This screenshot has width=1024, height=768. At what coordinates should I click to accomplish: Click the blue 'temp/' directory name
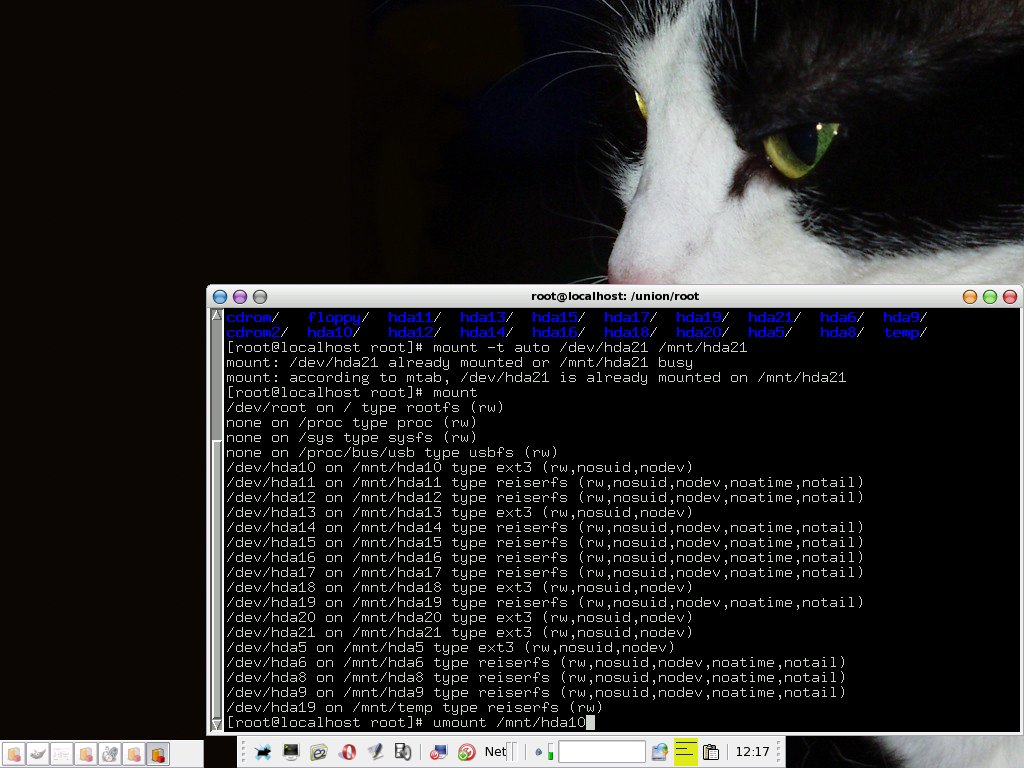(904, 332)
